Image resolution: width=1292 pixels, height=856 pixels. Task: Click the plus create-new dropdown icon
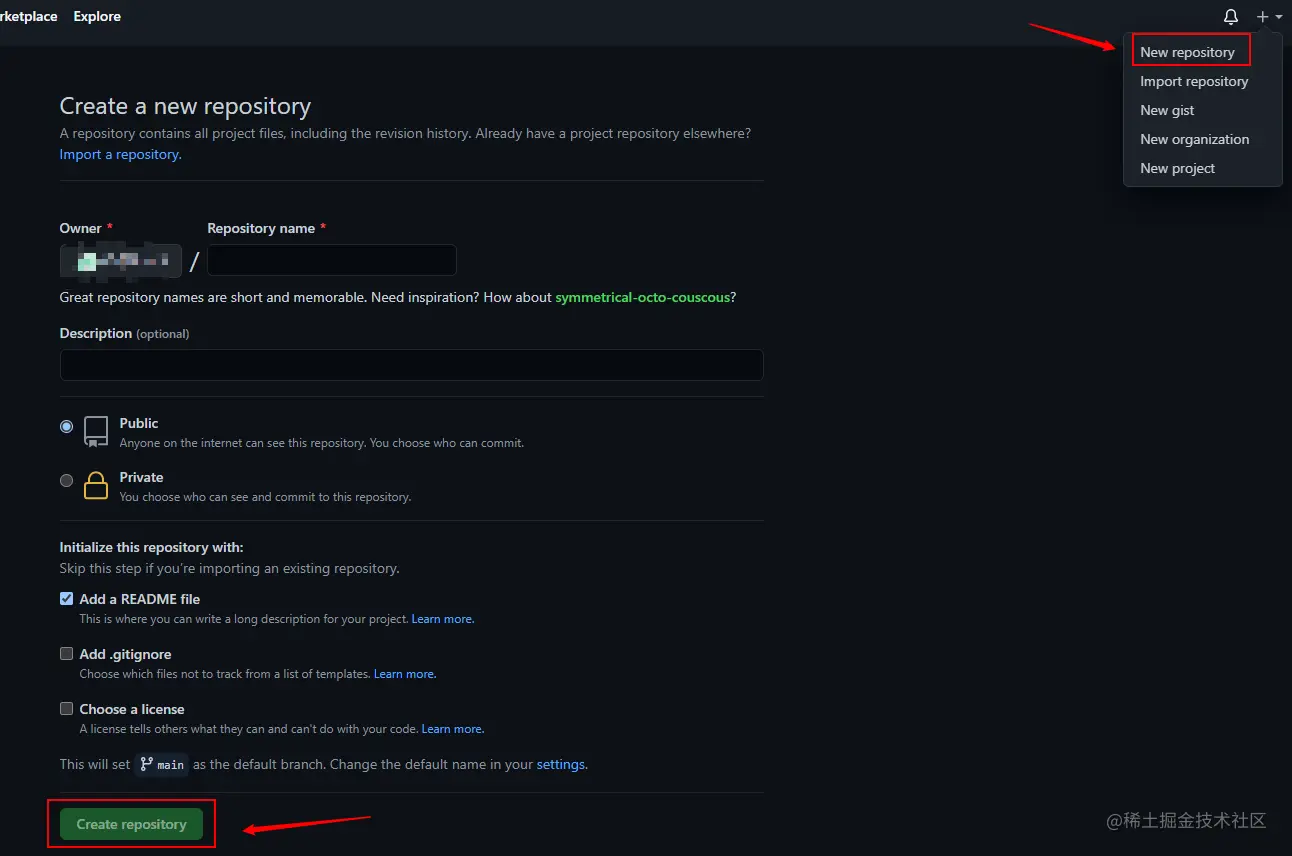coord(1269,17)
